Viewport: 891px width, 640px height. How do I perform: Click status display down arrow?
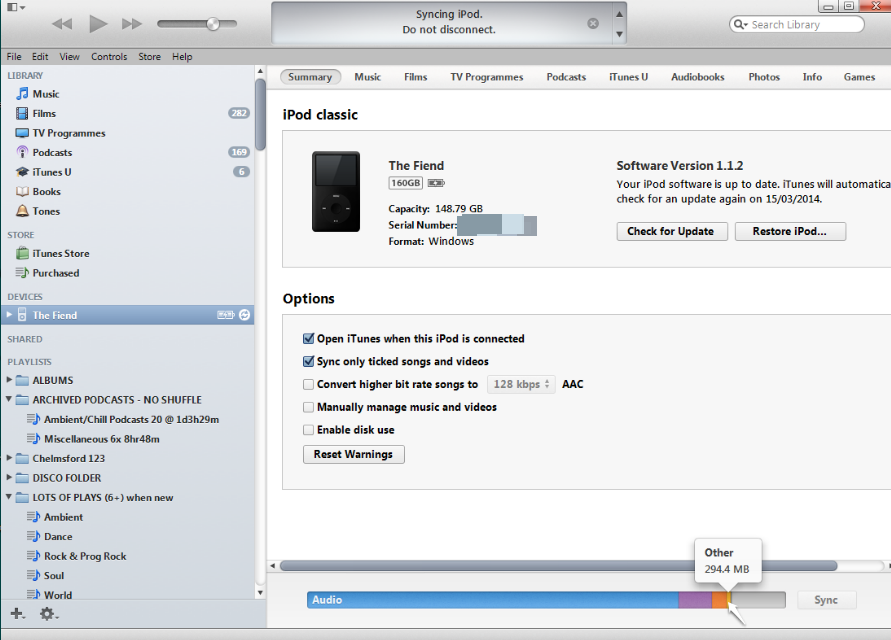pos(619,34)
